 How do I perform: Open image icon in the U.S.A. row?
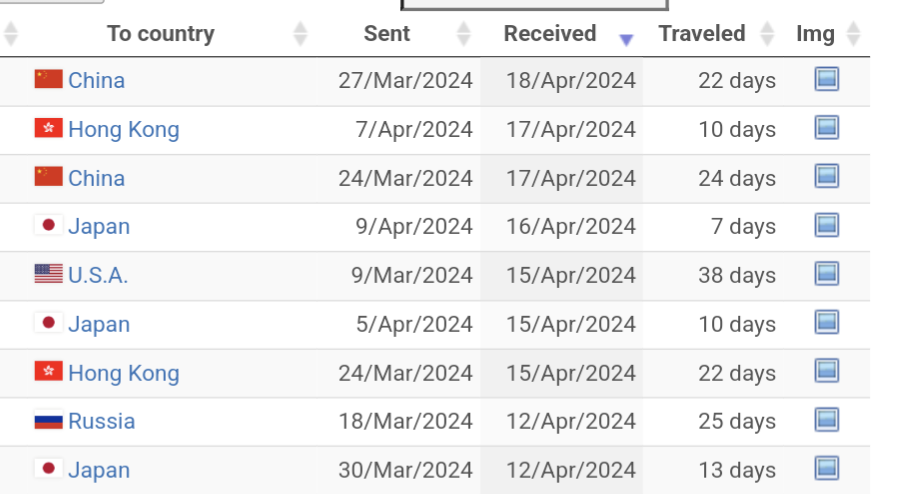(x=826, y=274)
